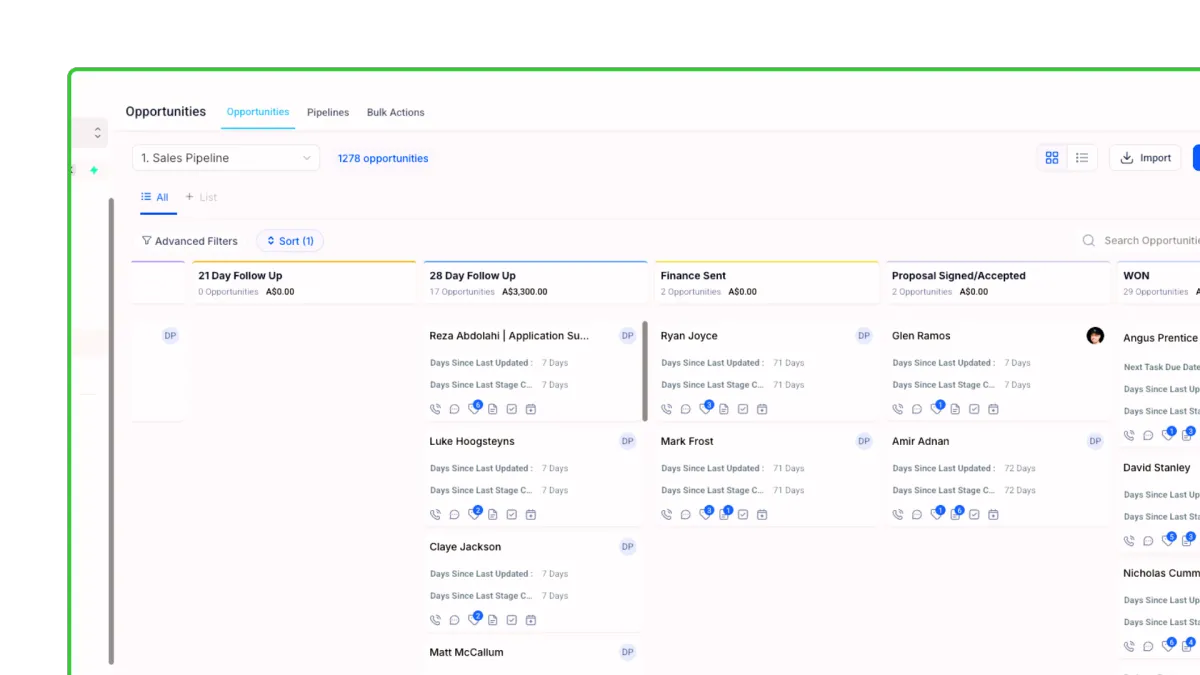Click tags icon on Reza Abdolahi card

click(x=474, y=408)
